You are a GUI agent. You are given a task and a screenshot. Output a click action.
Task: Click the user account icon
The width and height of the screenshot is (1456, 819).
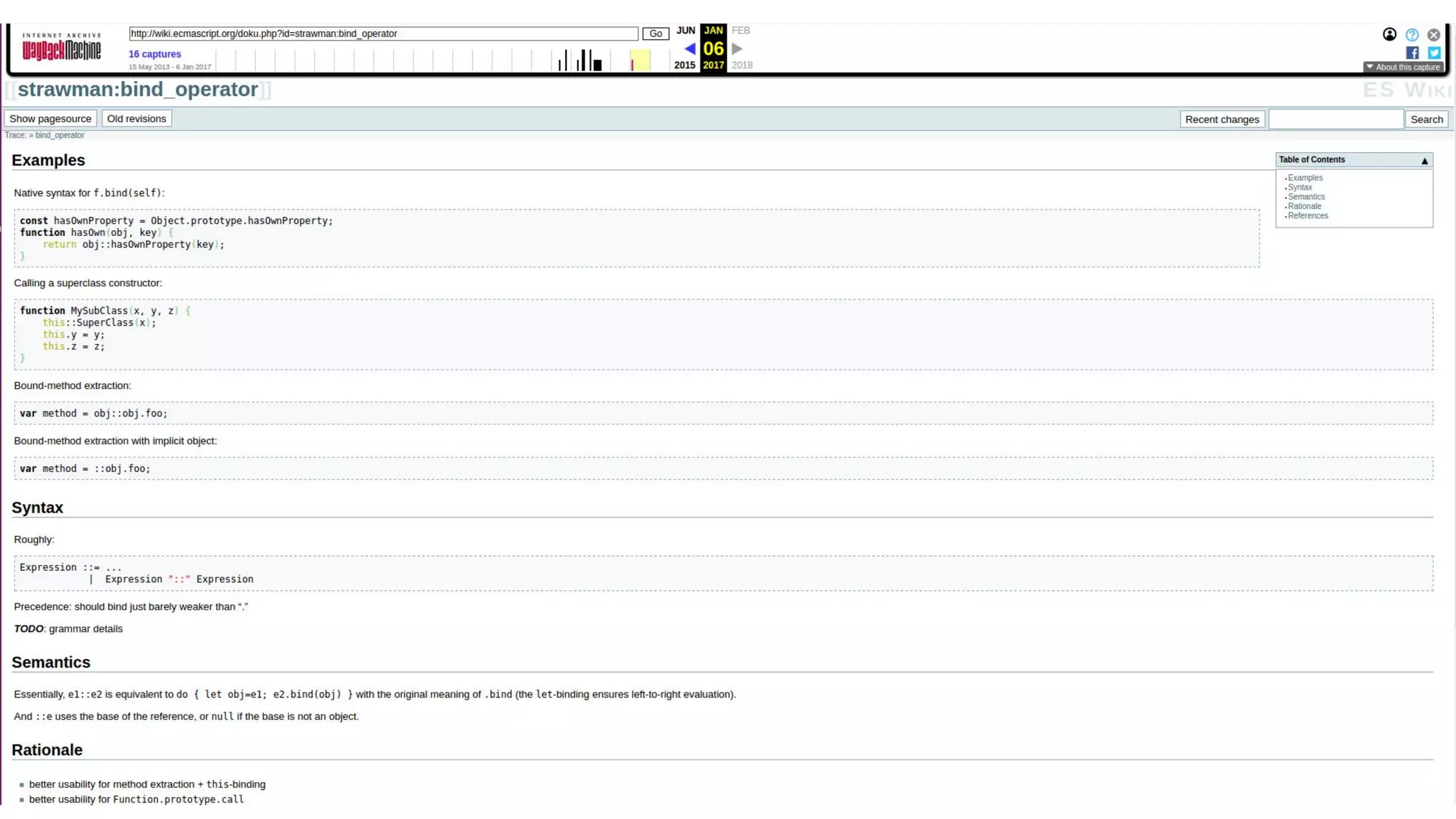click(1389, 34)
